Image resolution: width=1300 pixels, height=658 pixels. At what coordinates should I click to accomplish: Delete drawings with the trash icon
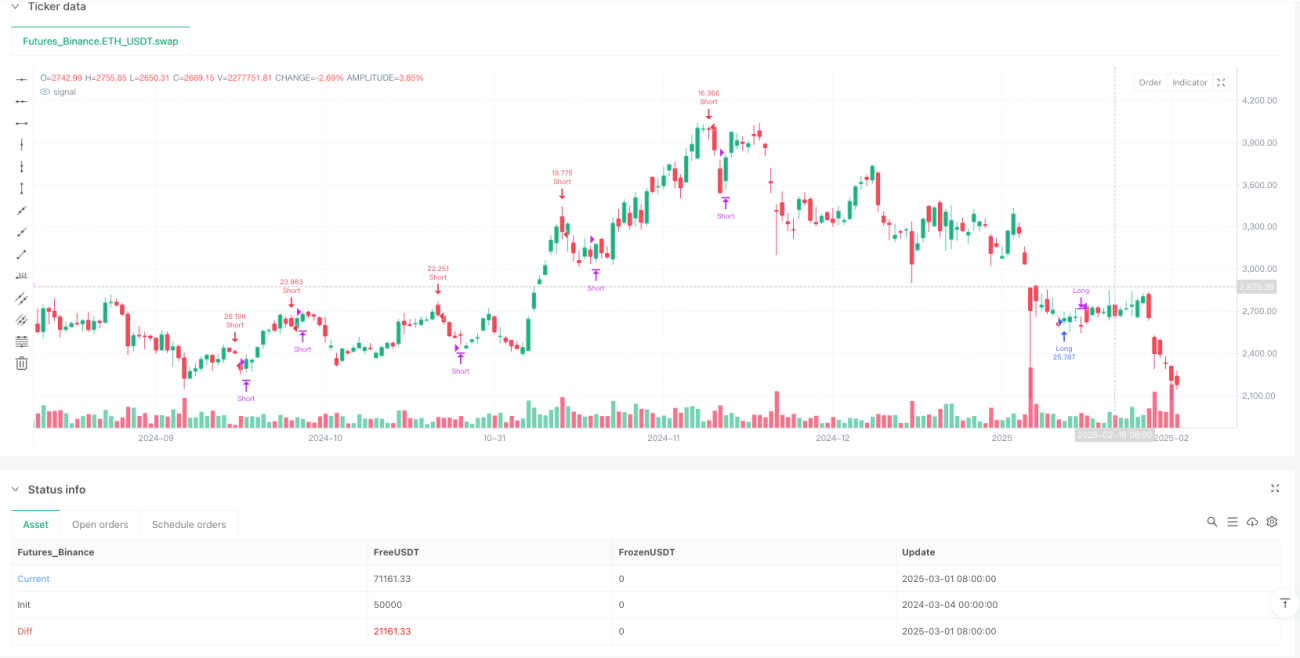click(21, 364)
